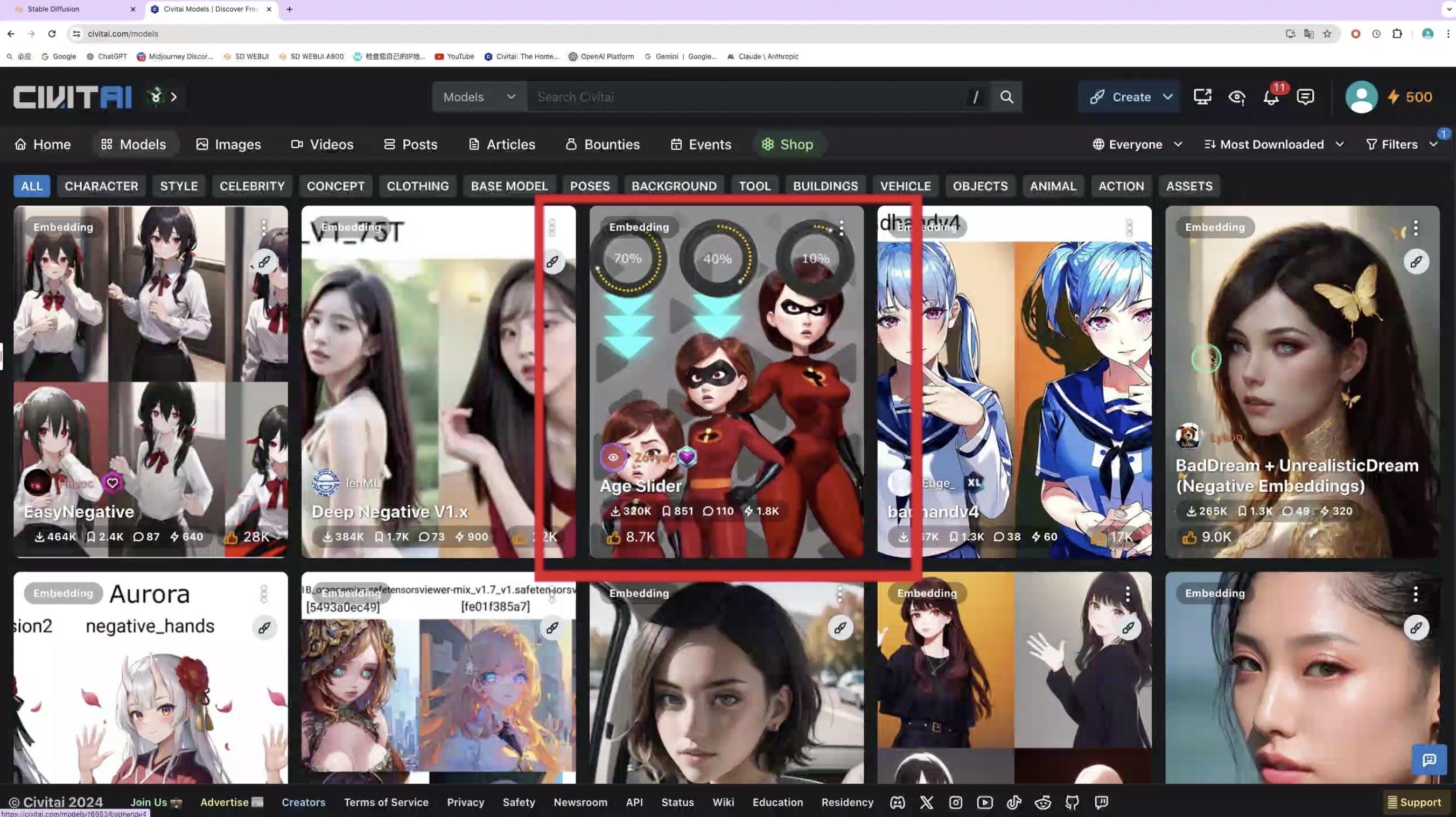
Task: Click the 500 buzz balance
Action: point(1410,97)
